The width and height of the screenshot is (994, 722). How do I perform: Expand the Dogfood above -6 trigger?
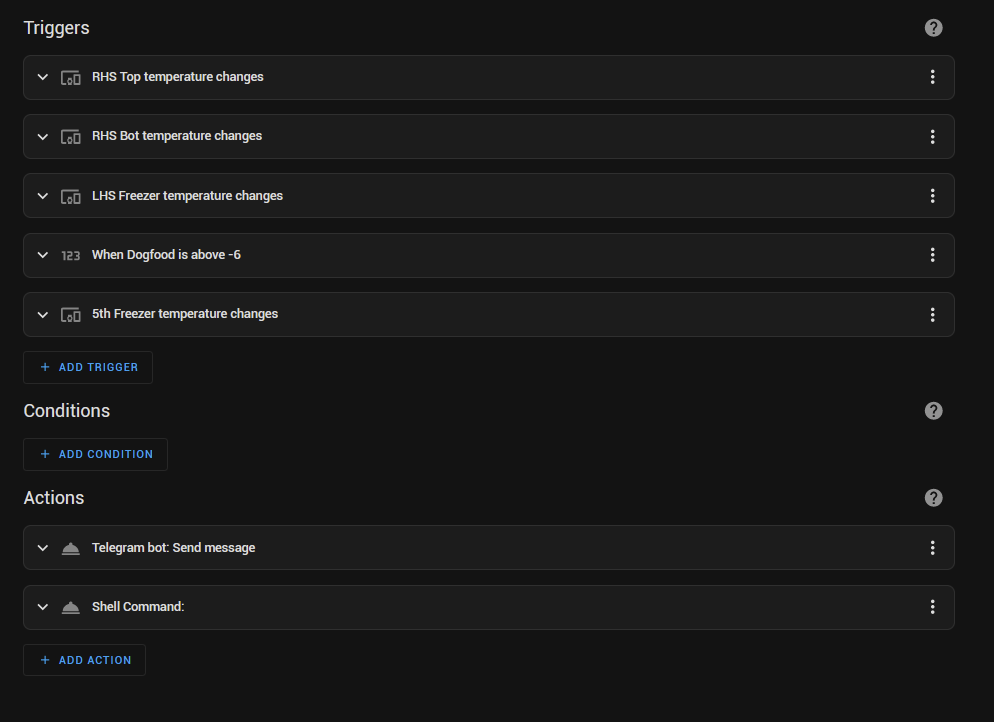(x=42, y=255)
